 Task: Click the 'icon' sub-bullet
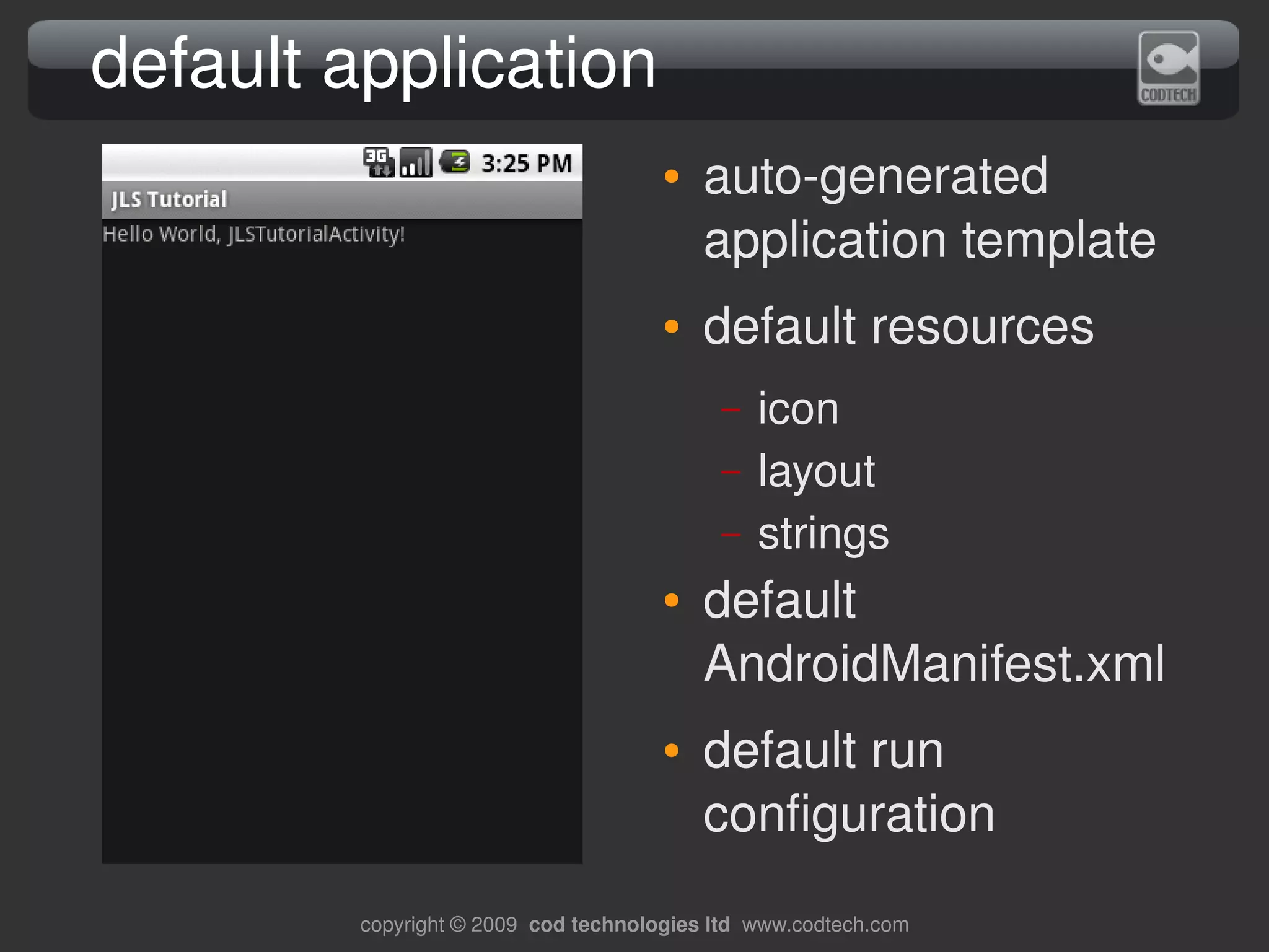click(x=798, y=409)
